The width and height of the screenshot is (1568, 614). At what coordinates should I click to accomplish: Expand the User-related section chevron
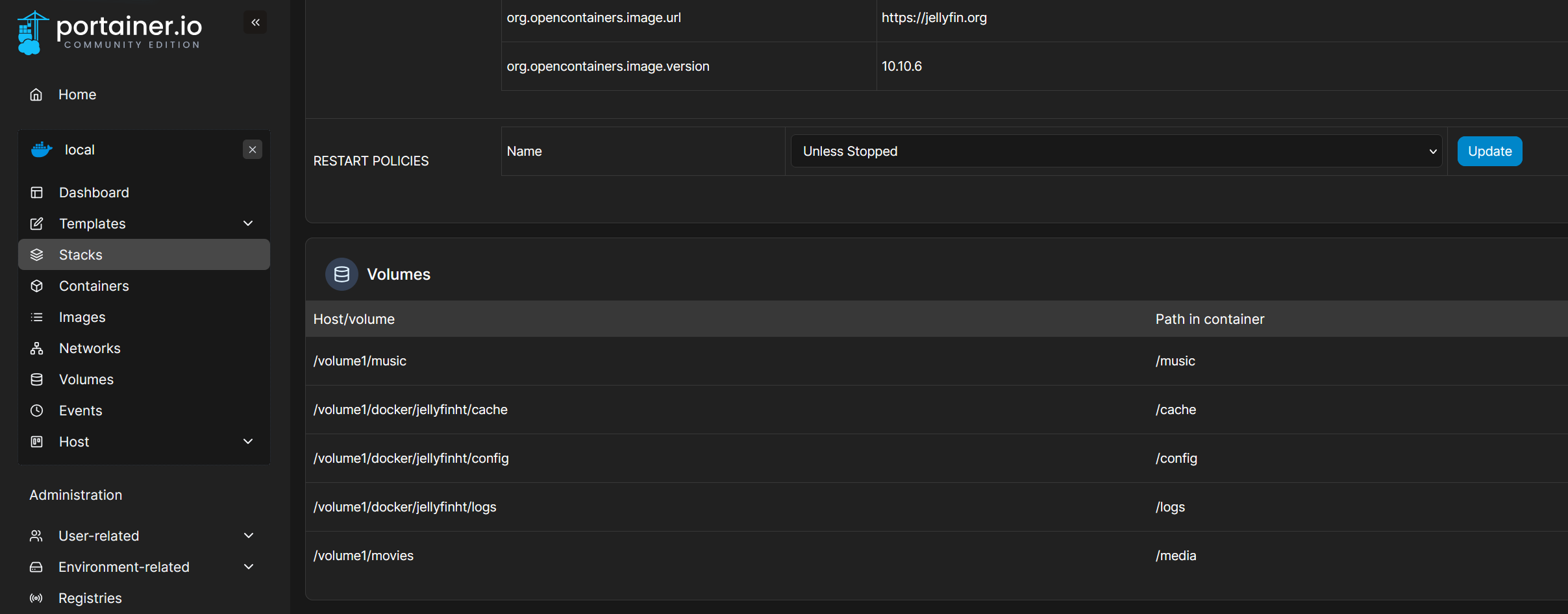click(248, 536)
